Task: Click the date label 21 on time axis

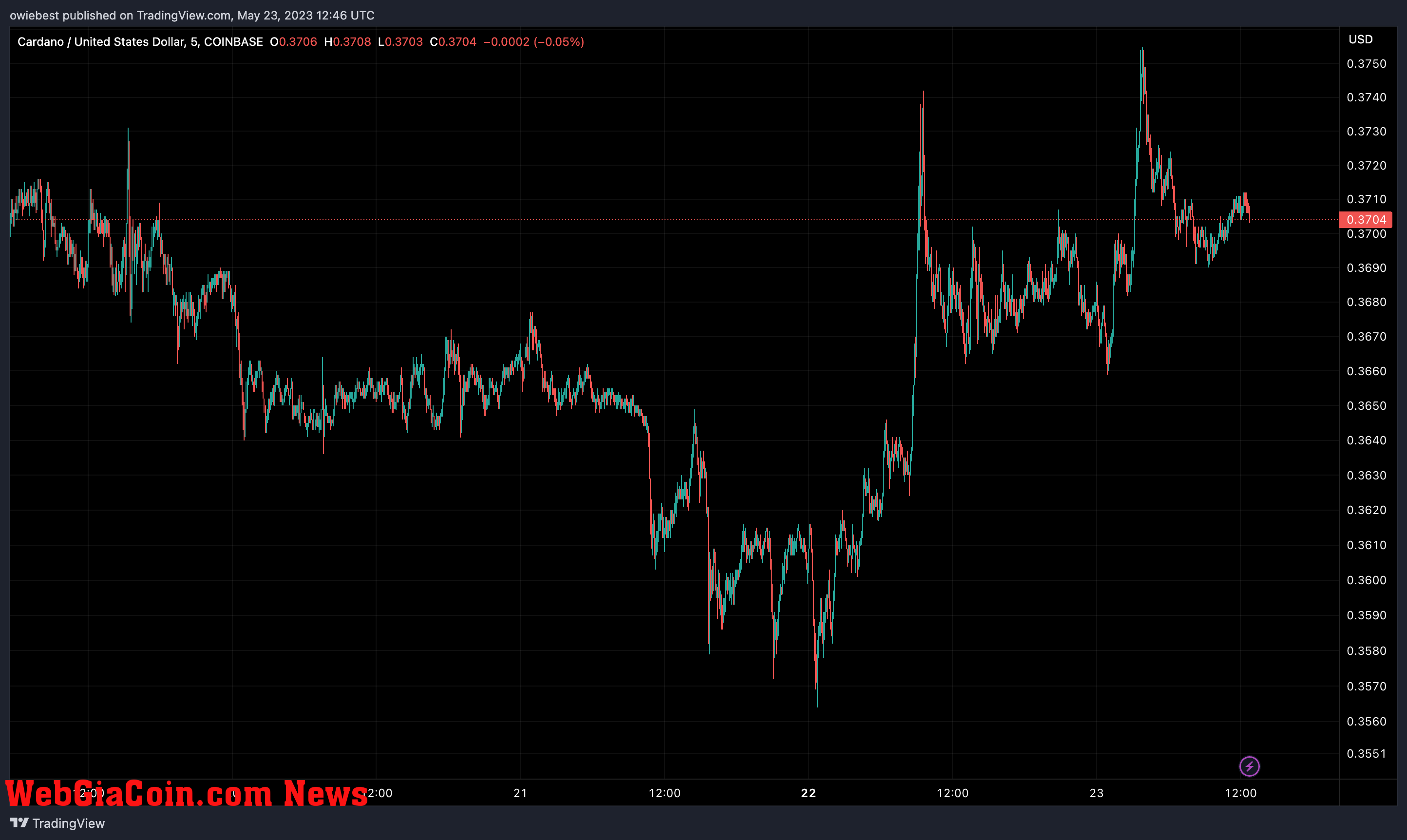Action: 520,793
